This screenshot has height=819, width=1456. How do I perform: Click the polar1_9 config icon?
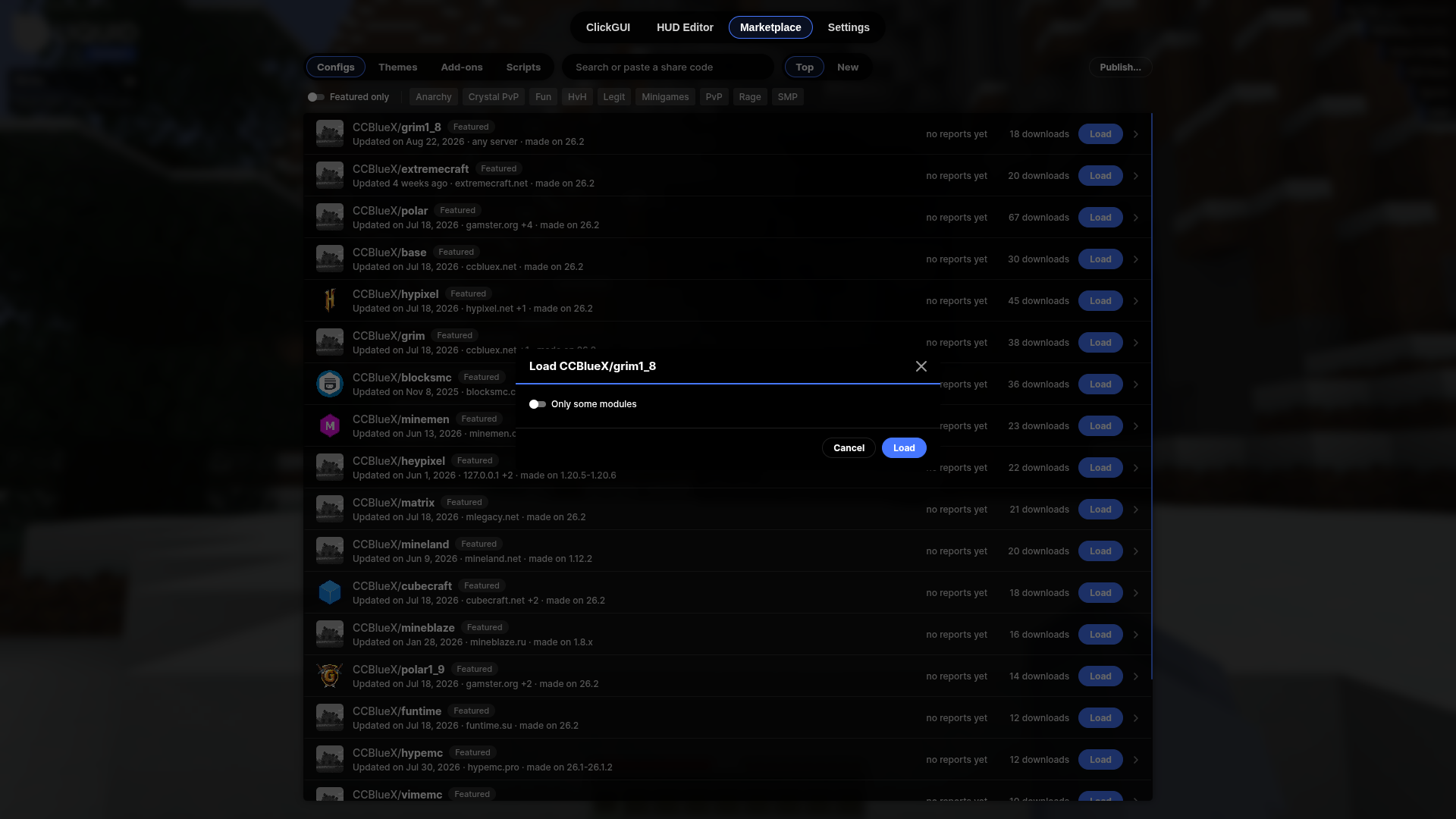tap(330, 676)
